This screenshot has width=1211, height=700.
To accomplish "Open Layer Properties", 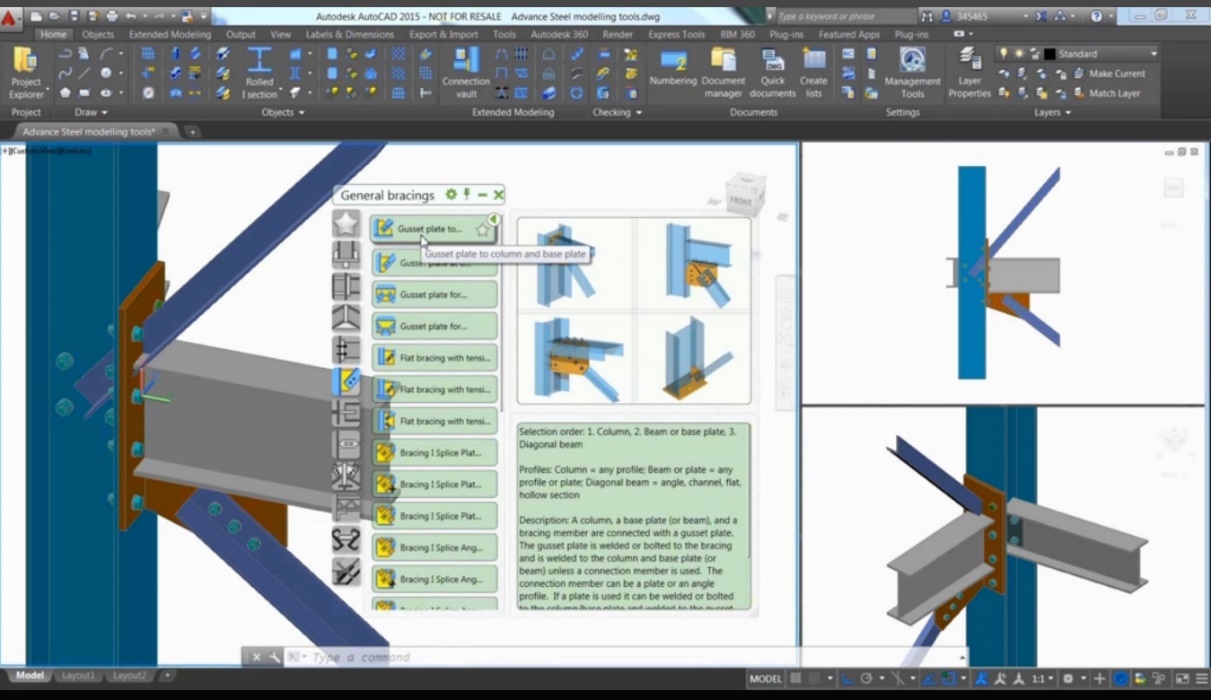I will [969, 72].
